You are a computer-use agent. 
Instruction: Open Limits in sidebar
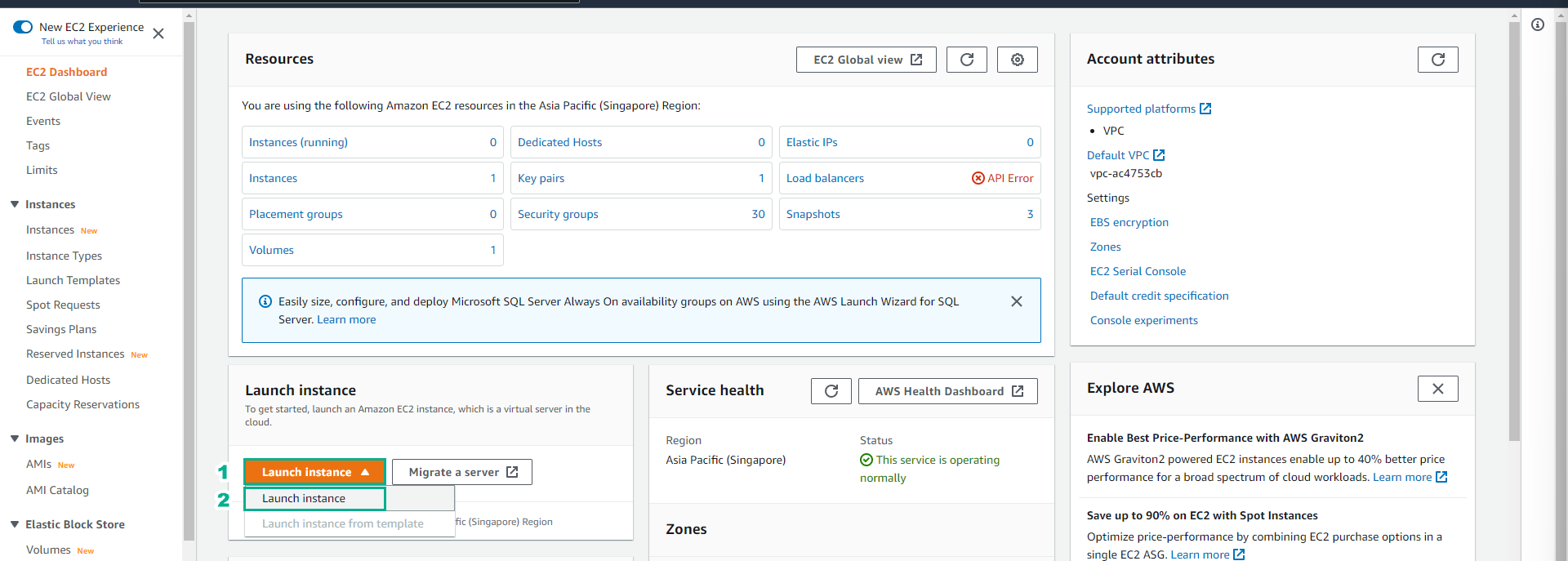coord(42,170)
